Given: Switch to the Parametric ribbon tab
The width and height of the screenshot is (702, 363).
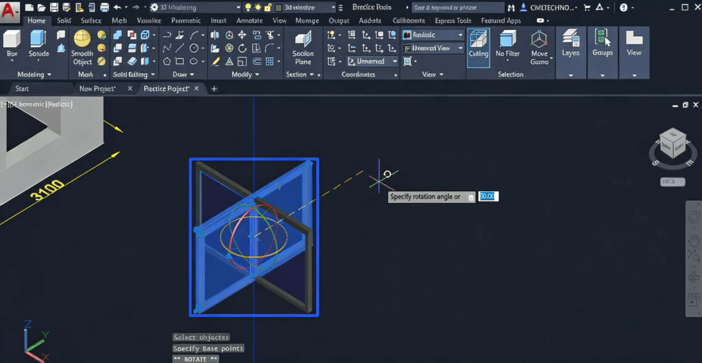Looking at the screenshot, I should pyautogui.click(x=186, y=21).
